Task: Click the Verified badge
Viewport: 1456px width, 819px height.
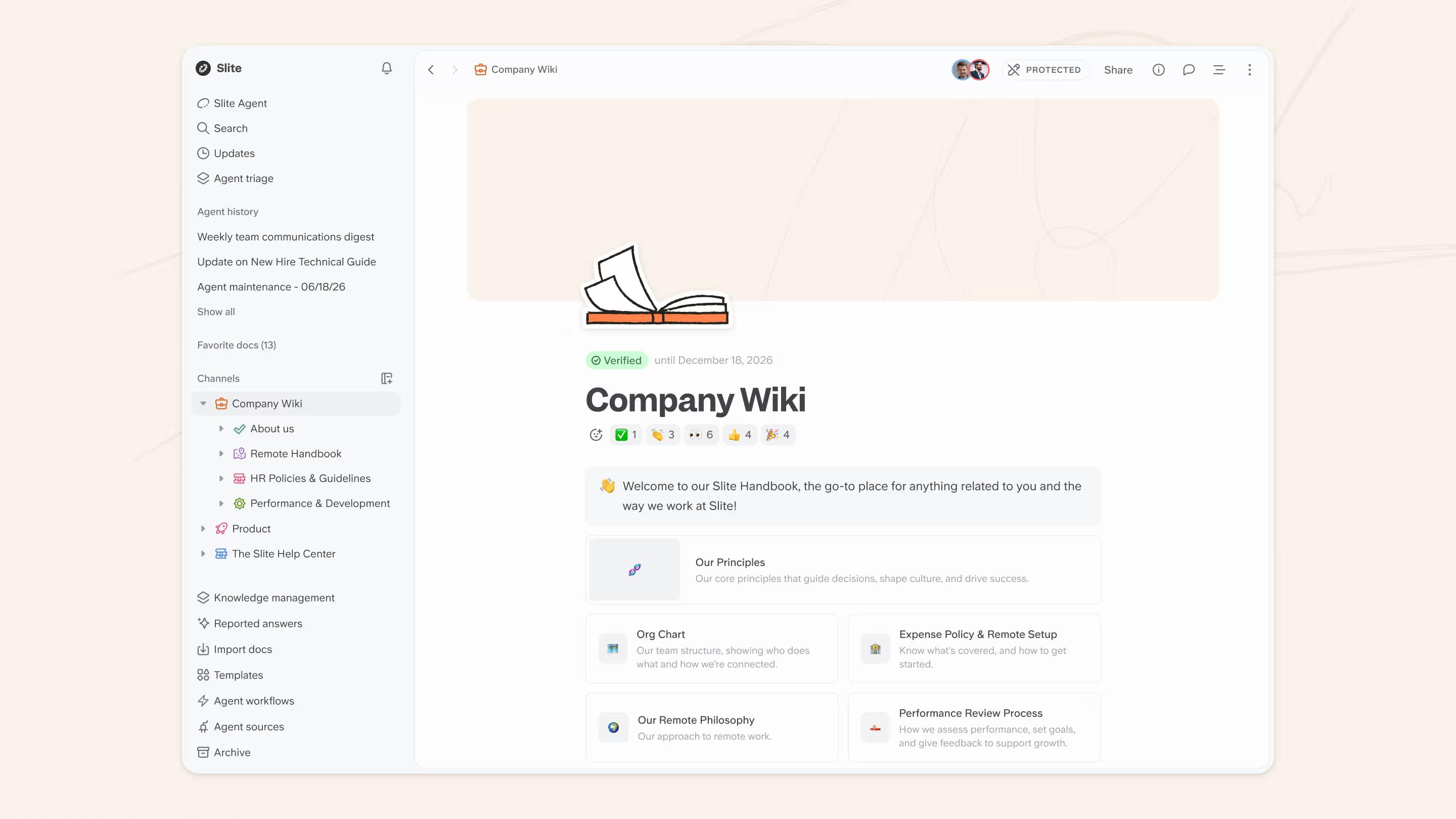Action: click(x=617, y=360)
